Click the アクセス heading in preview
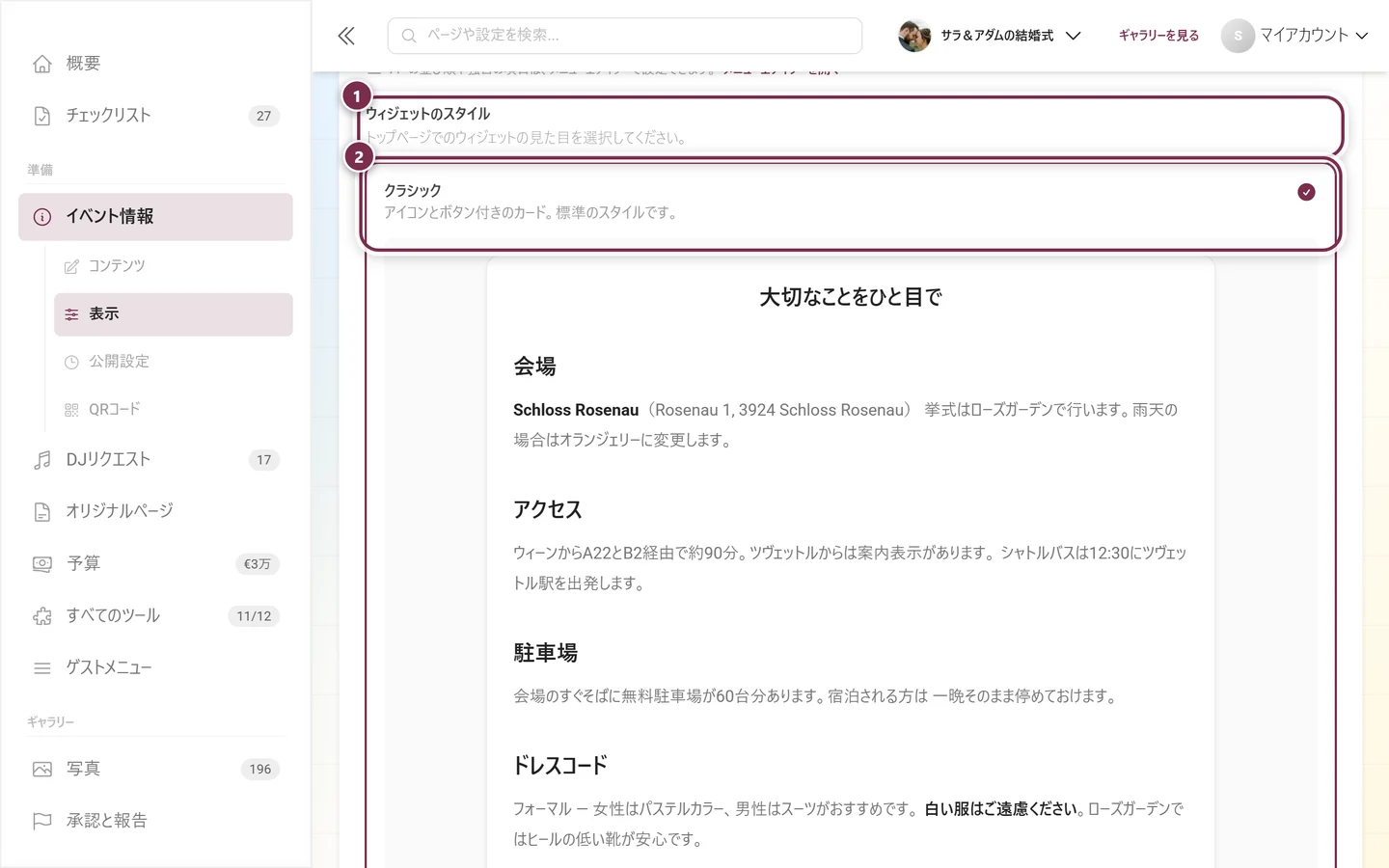The image size is (1389, 868). (548, 509)
